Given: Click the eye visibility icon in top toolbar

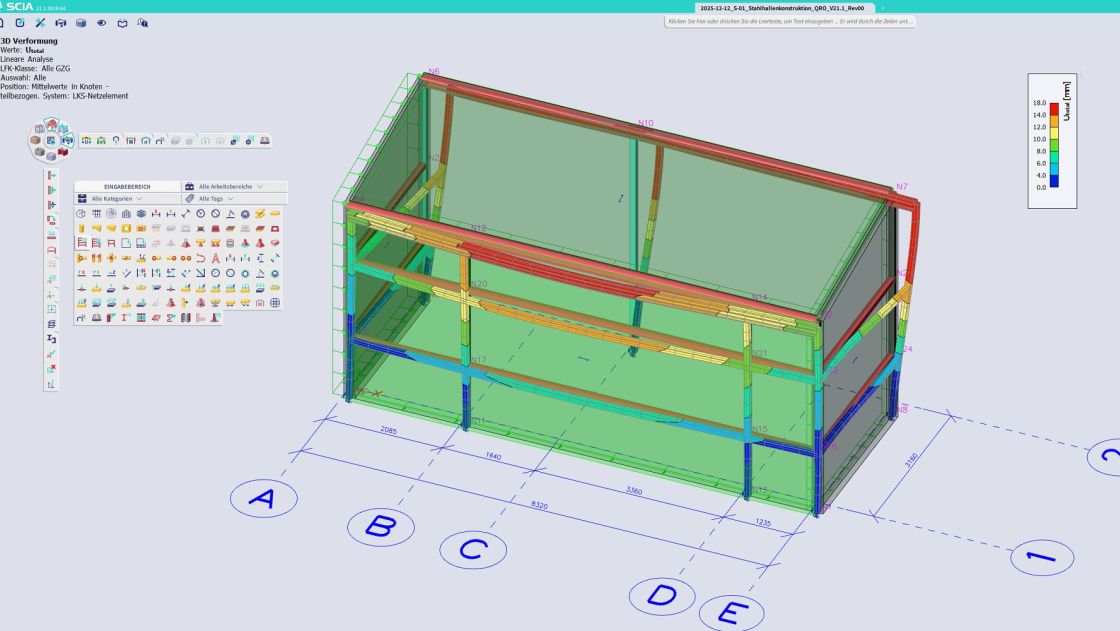Looking at the screenshot, I should [x=102, y=22].
